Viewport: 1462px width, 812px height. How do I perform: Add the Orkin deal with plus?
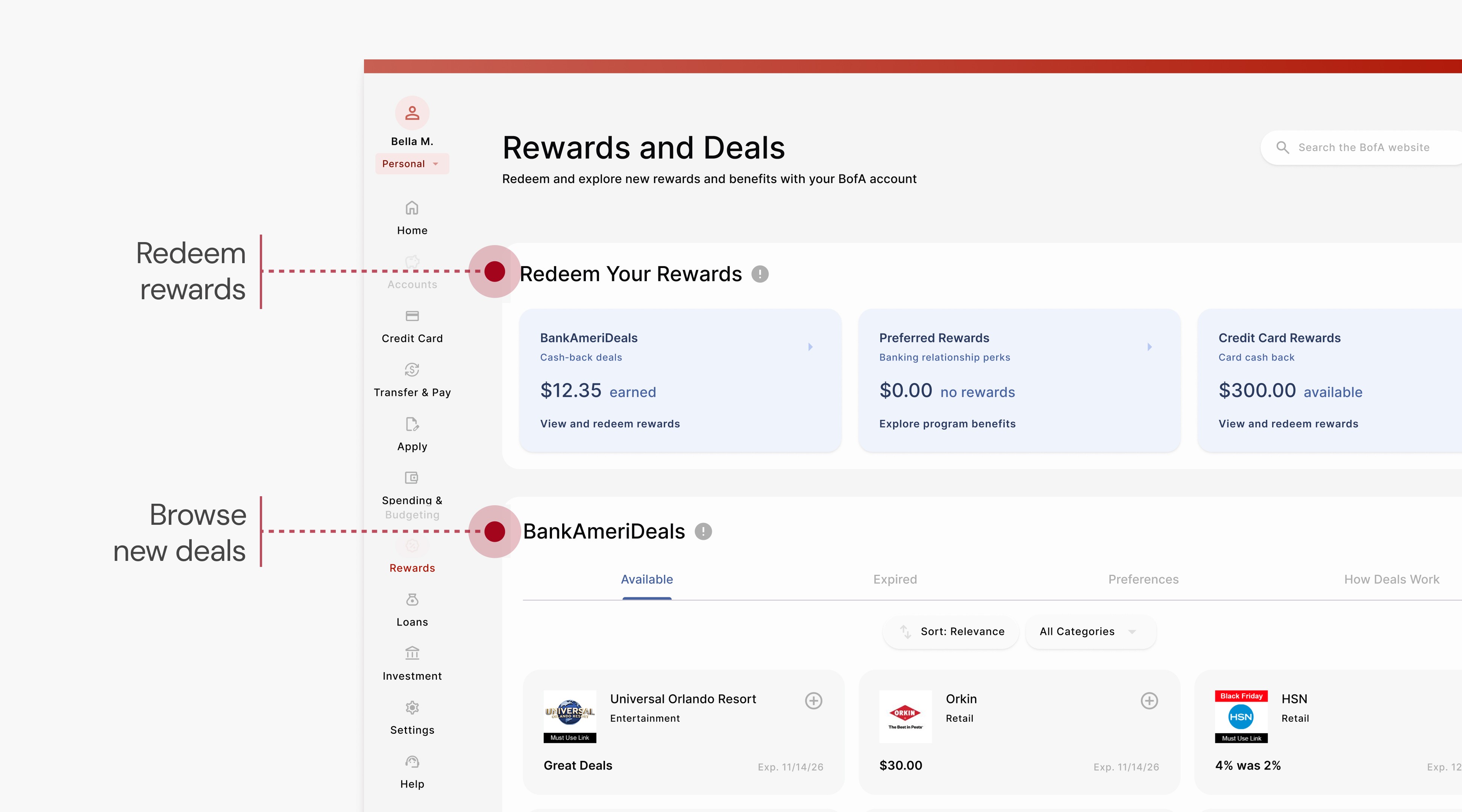(x=1149, y=701)
